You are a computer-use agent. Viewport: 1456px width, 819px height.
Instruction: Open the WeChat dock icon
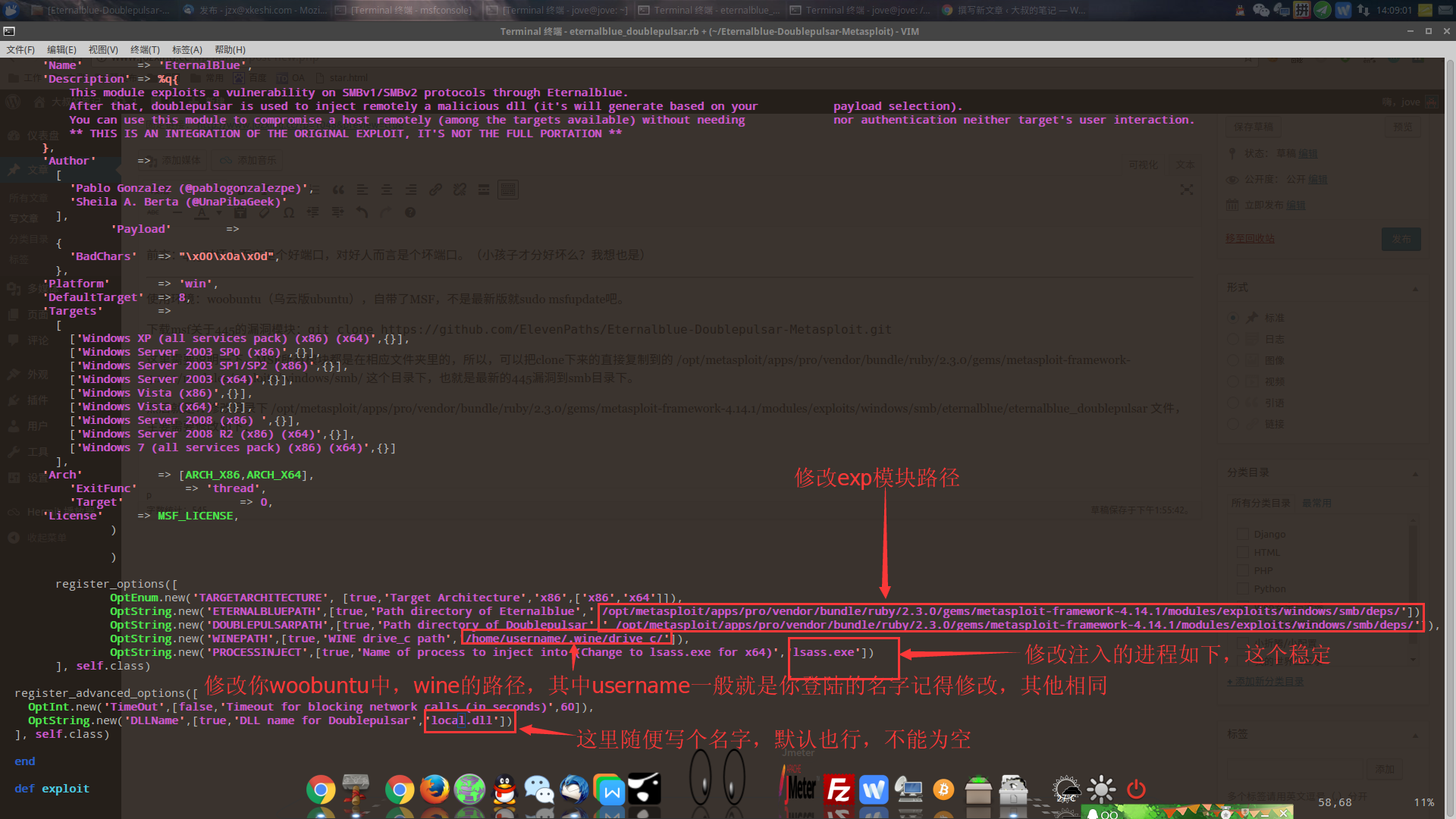pos(539,789)
